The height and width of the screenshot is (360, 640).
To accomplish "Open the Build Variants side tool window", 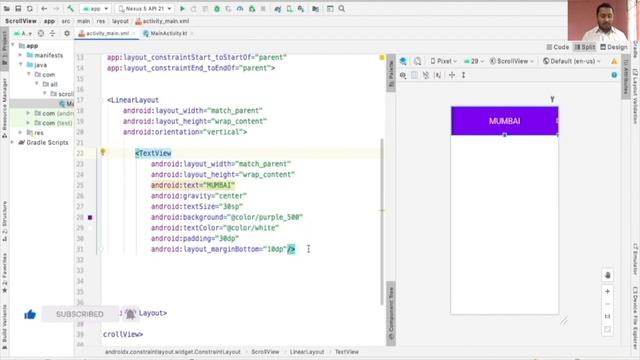I will [4, 327].
